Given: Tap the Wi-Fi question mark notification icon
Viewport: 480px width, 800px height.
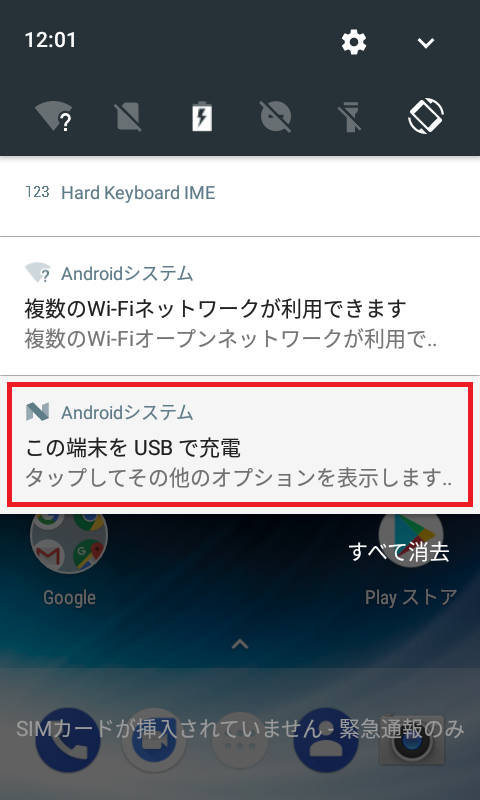Looking at the screenshot, I should pos(38,273).
